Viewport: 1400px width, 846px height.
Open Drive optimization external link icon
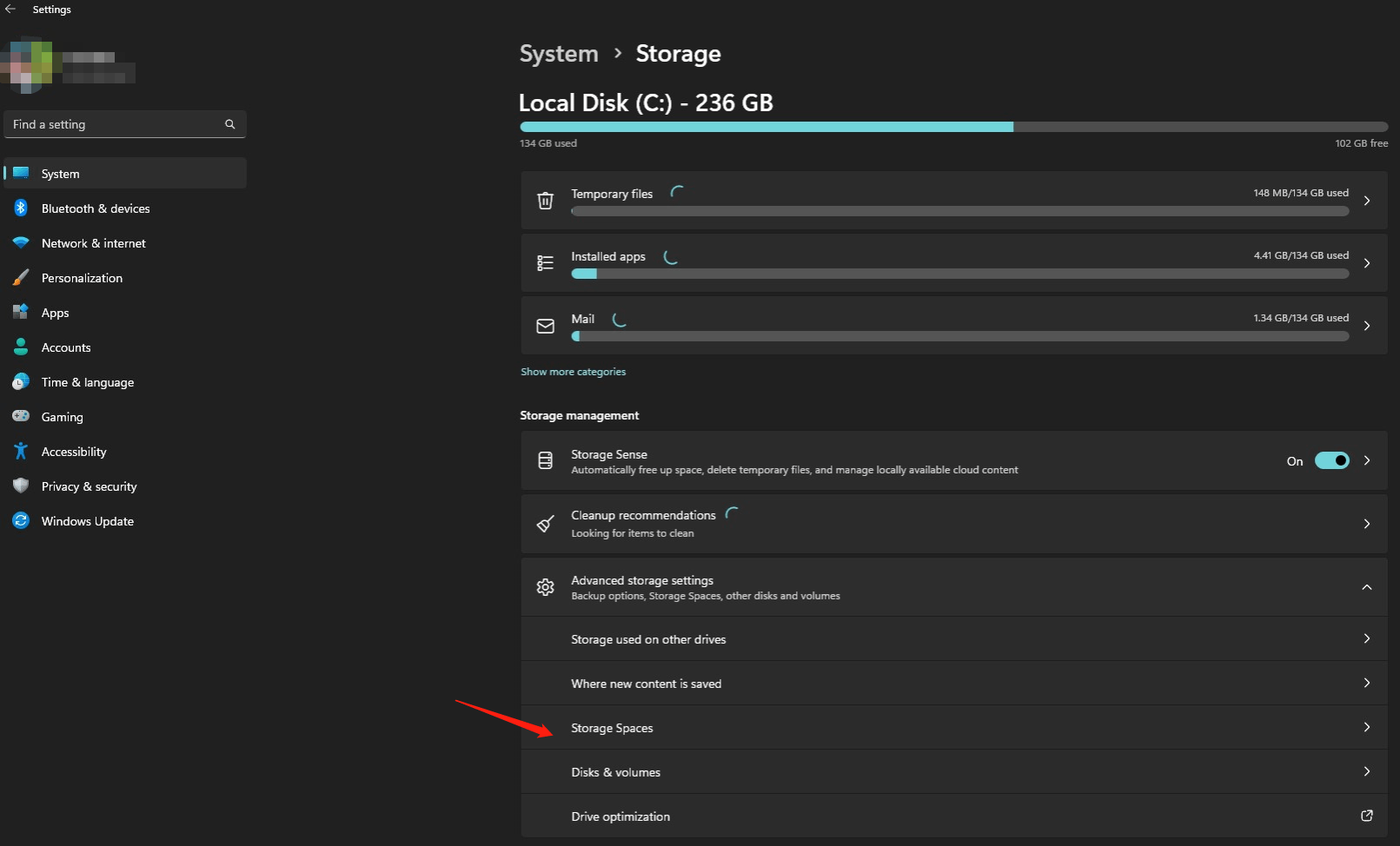click(x=1366, y=816)
